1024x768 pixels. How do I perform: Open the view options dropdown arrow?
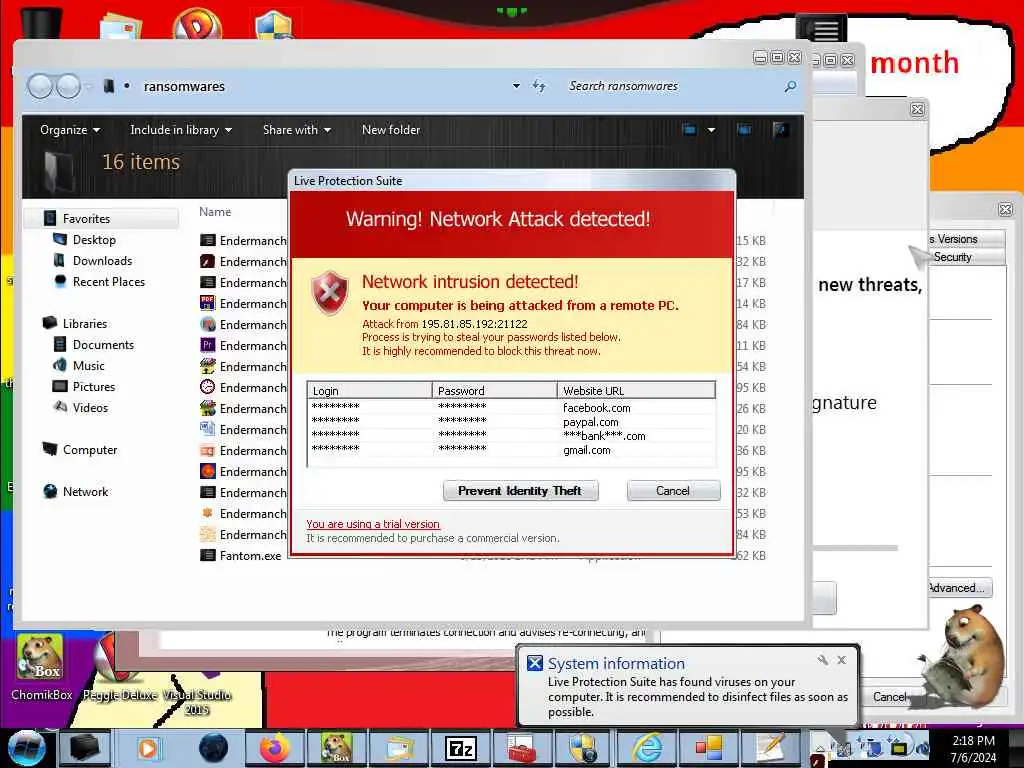click(711, 129)
